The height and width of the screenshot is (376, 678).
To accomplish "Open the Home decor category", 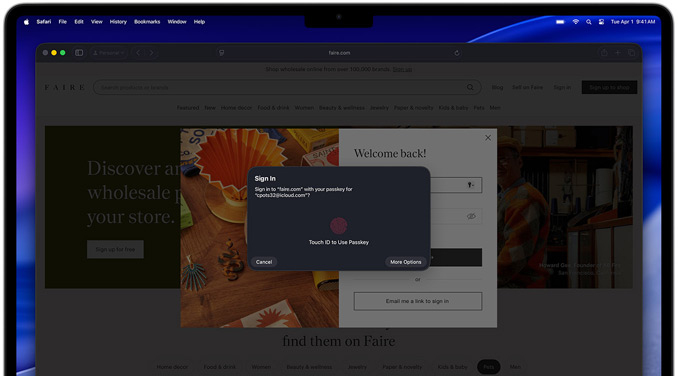I will click(237, 108).
